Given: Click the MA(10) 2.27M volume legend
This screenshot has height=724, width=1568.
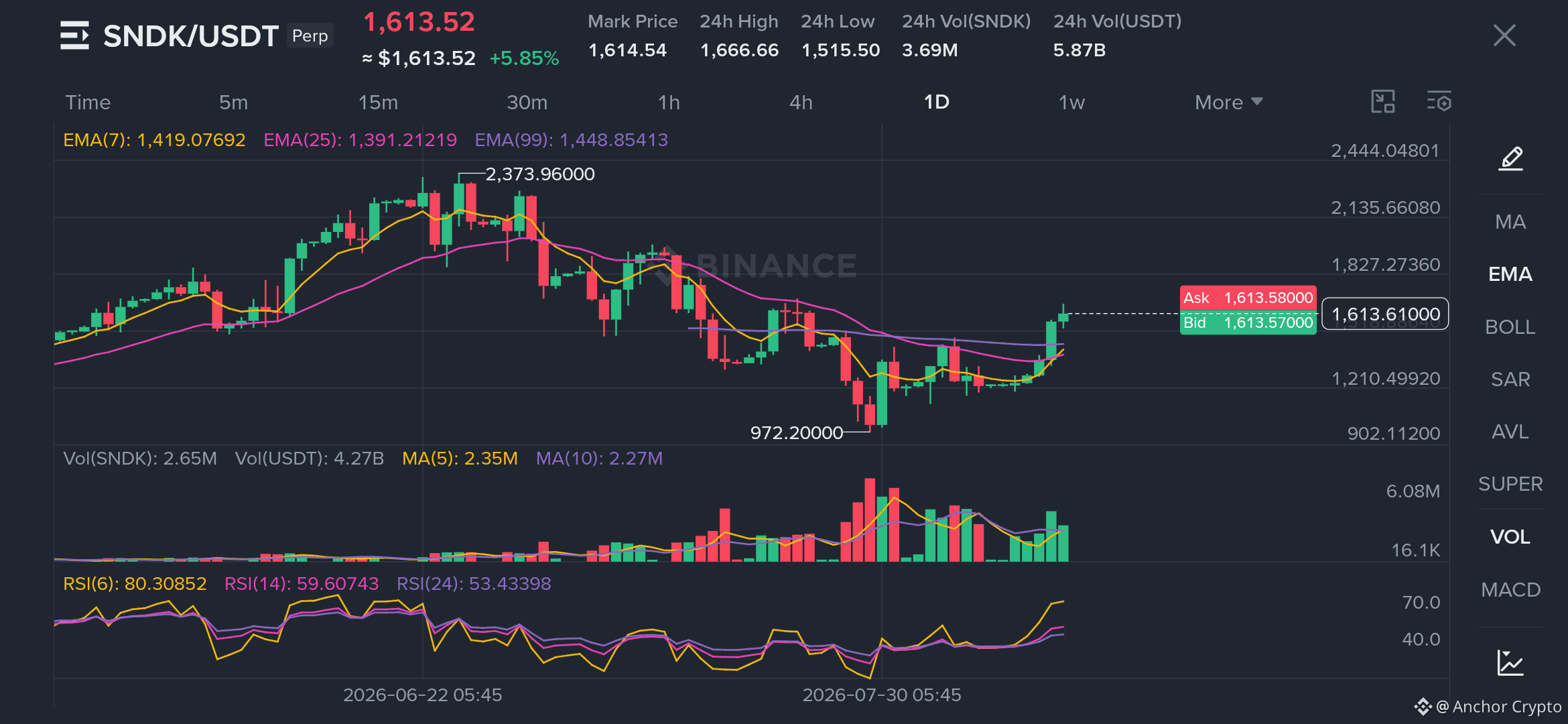Looking at the screenshot, I should (598, 458).
